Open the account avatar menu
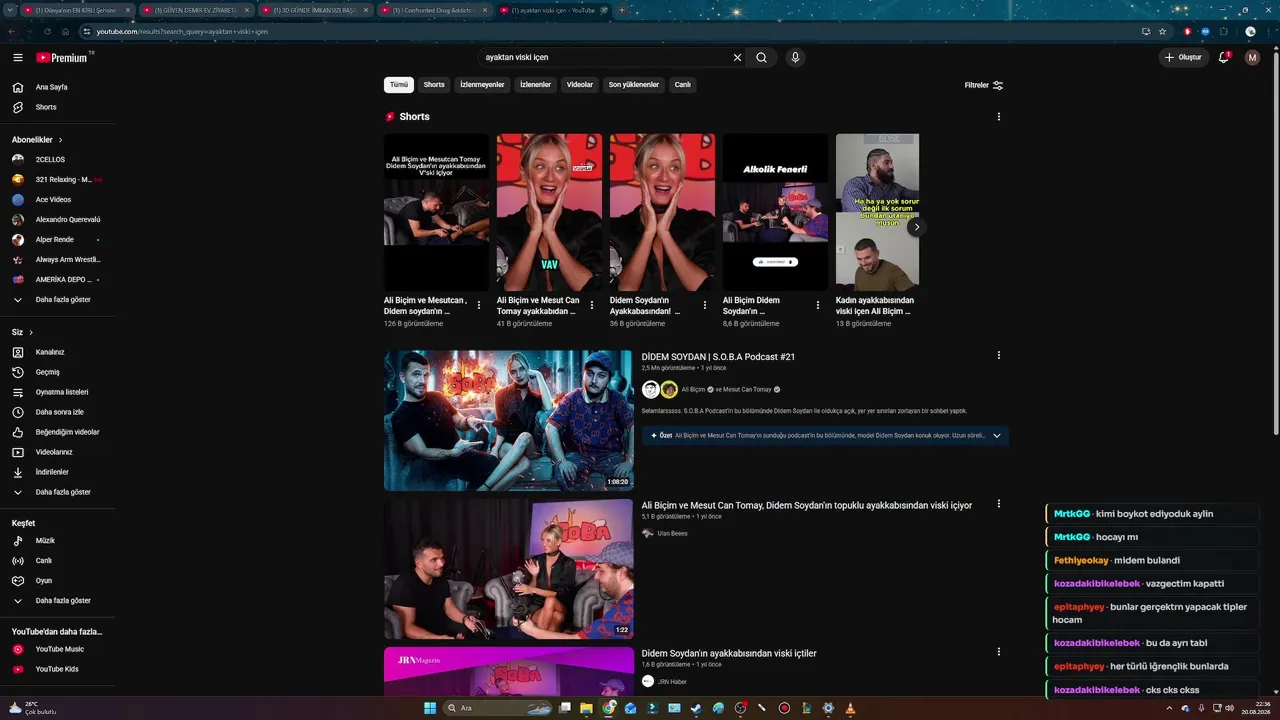This screenshot has width=1280, height=720. point(1252,58)
